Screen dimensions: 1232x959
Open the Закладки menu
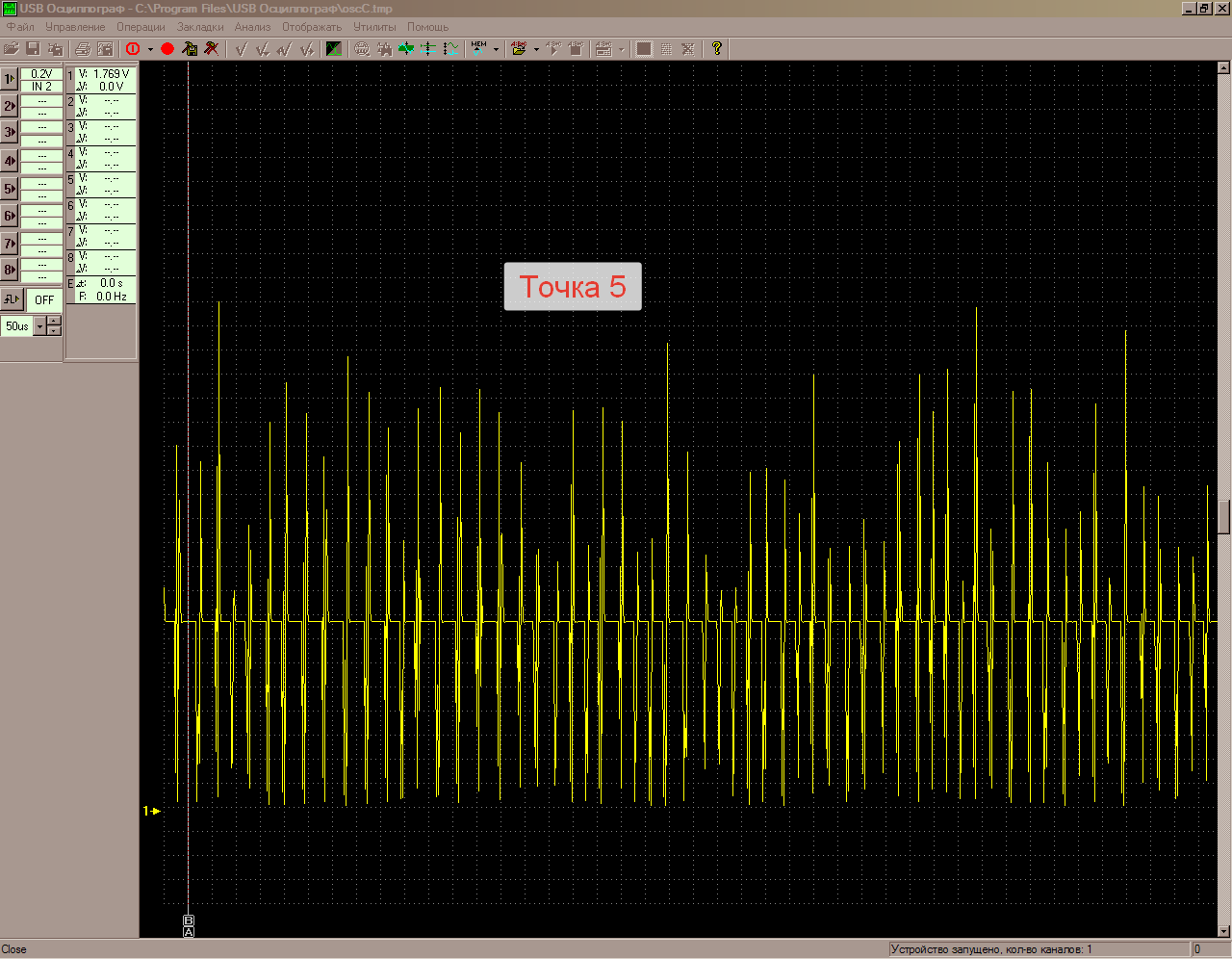pyautogui.click(x=200, y=27)
